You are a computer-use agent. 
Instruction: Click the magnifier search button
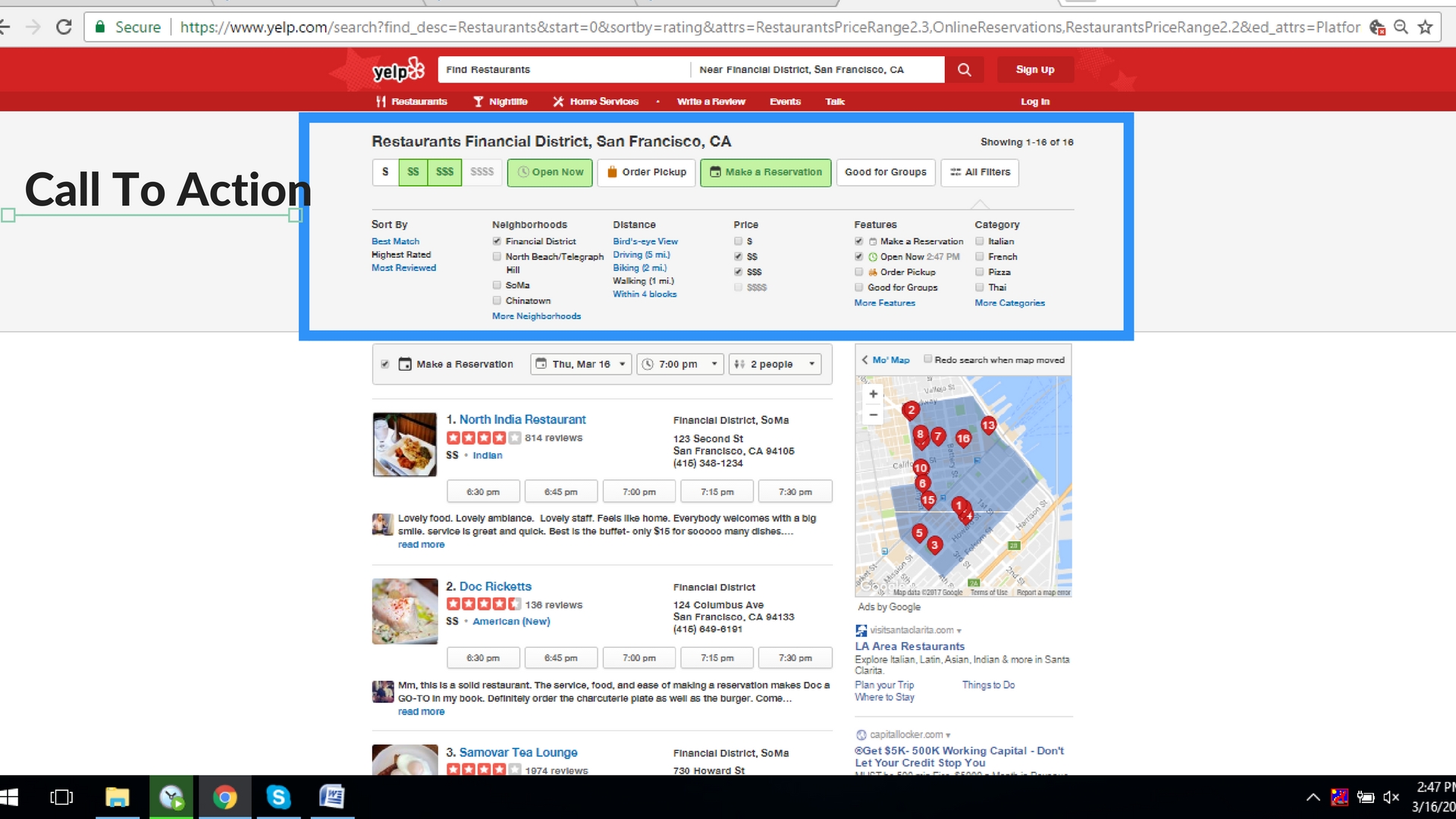pyautogui.click(x=964, y=70)
